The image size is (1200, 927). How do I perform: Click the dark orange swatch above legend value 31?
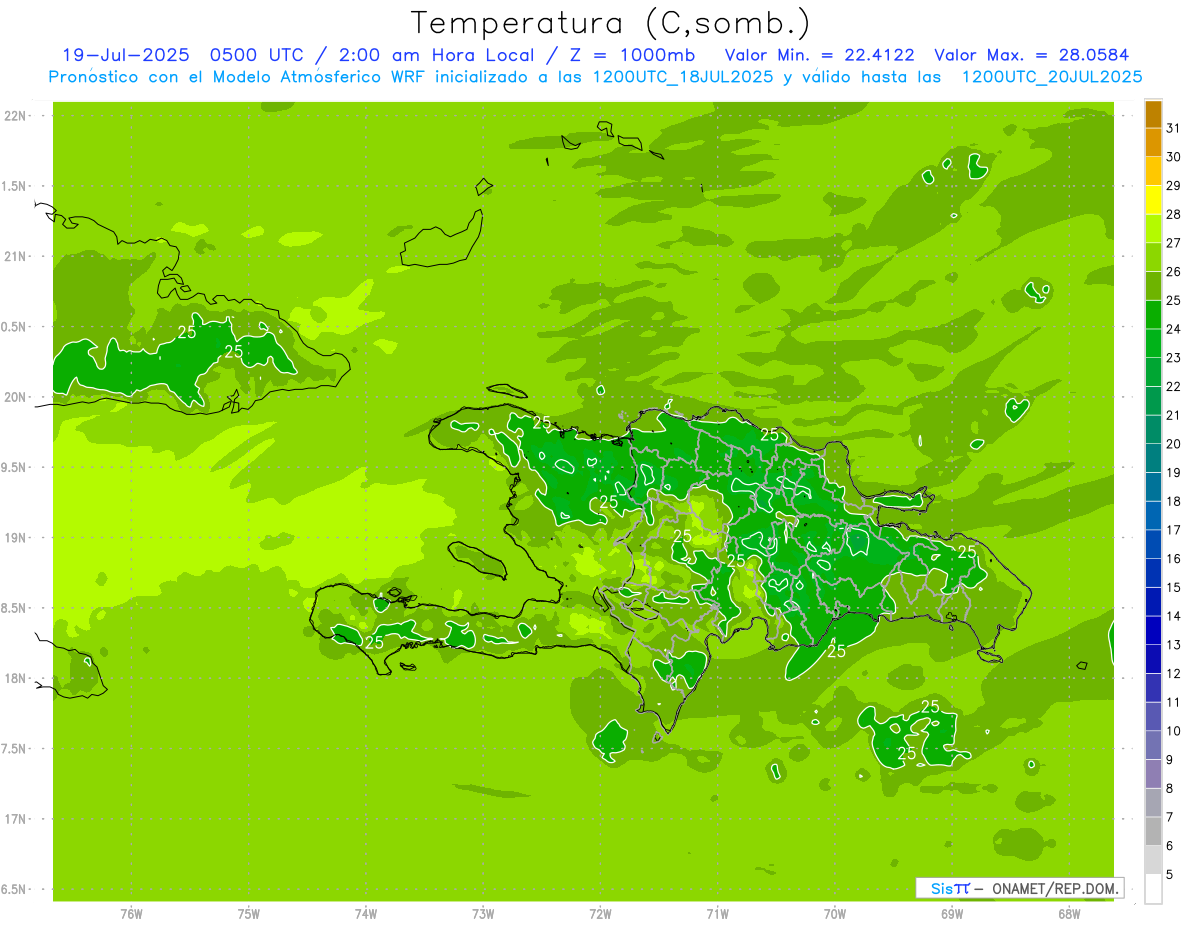click(x=1153, y=114)
